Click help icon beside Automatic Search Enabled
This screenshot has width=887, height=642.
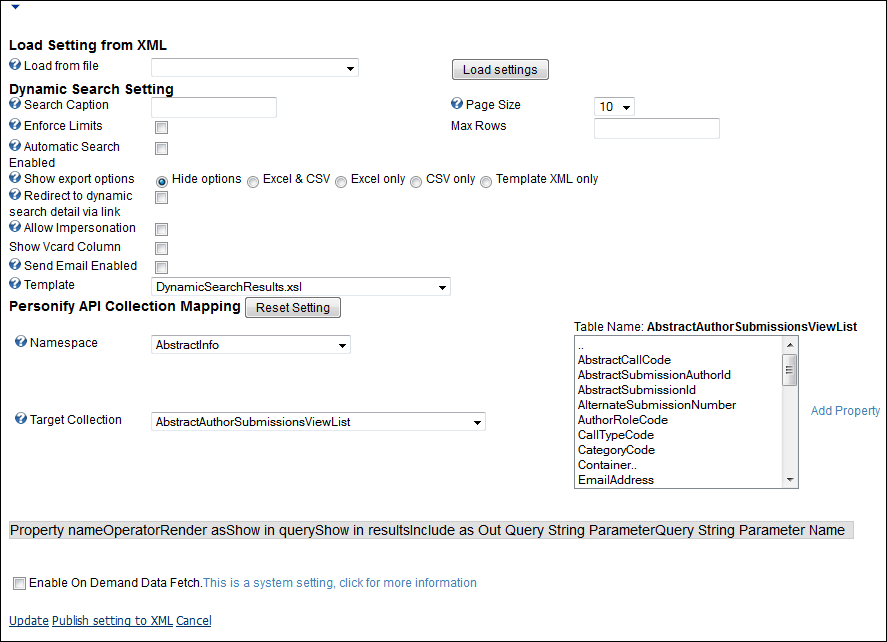(15, 145)
